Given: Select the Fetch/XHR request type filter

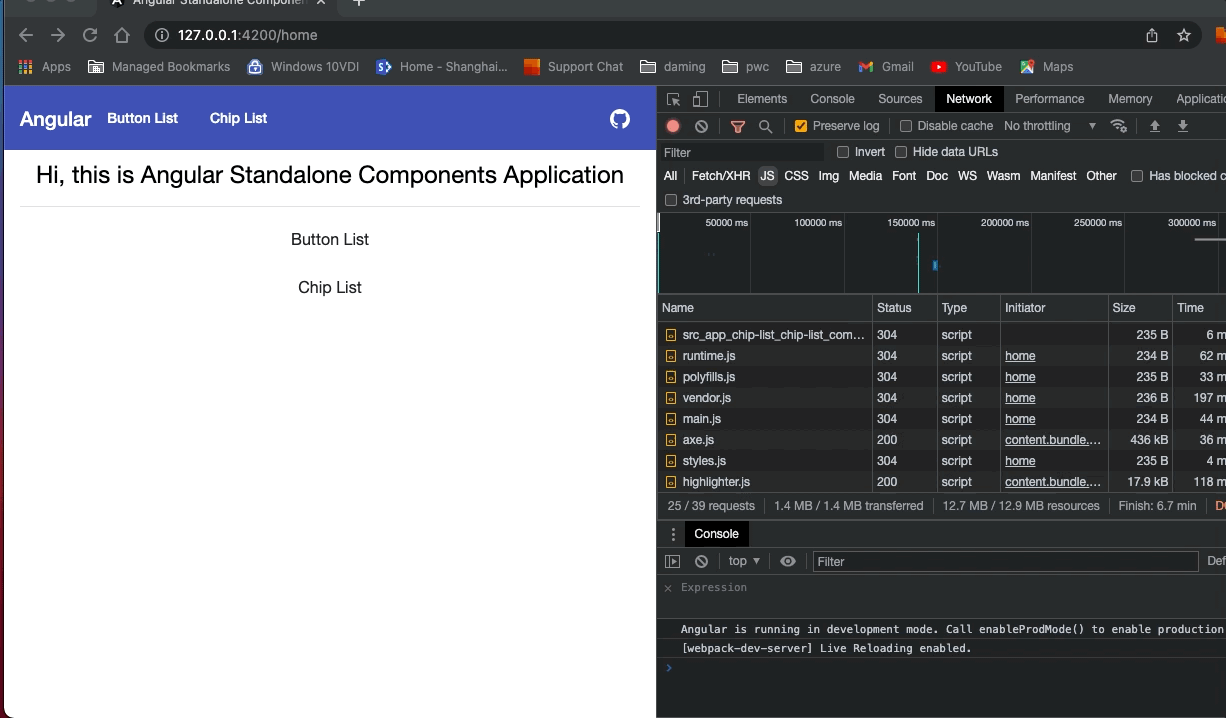Looking at the screenshot, I should (720, 176).
